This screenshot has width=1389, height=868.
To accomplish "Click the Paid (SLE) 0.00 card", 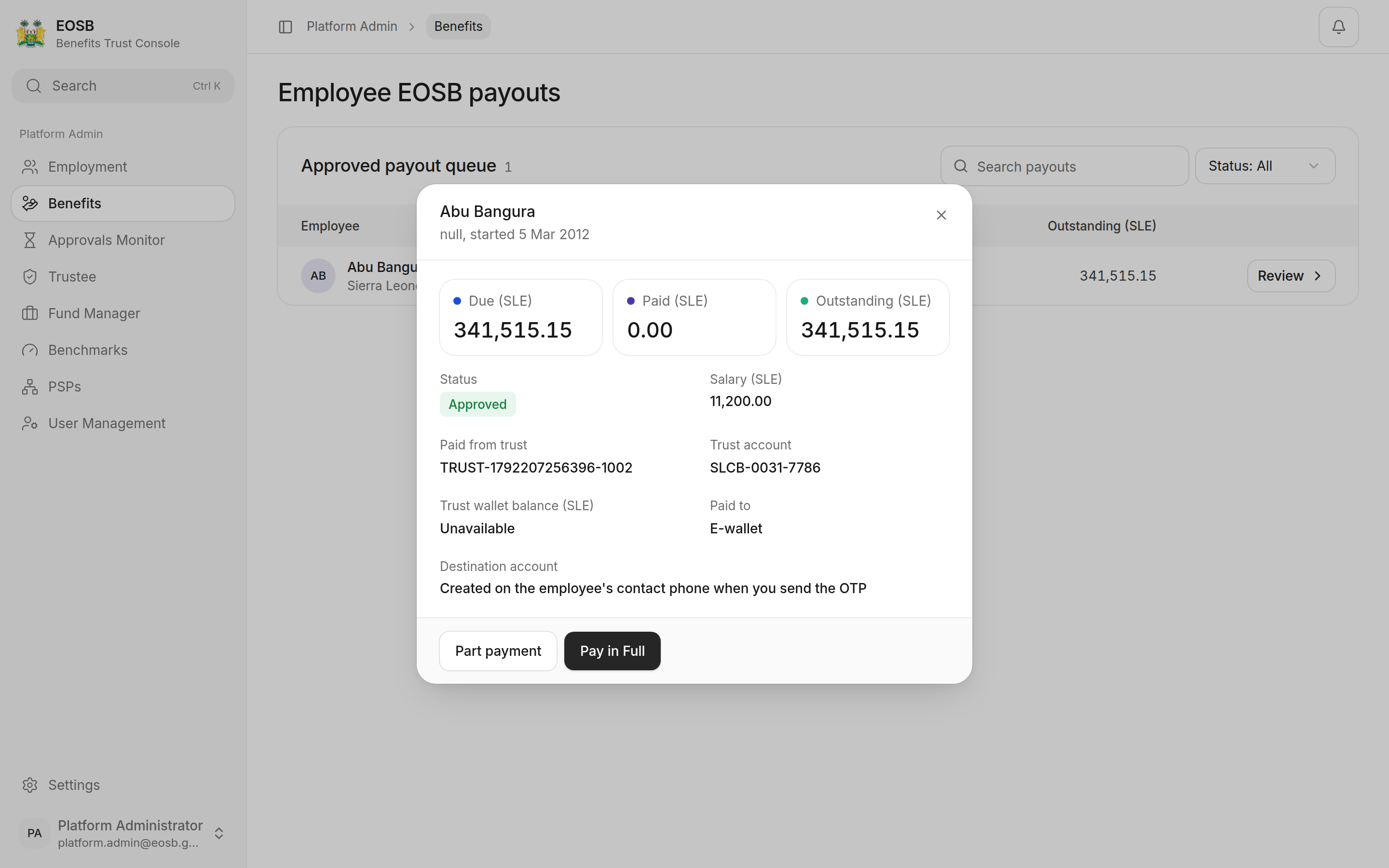I will tap(694, 317).
